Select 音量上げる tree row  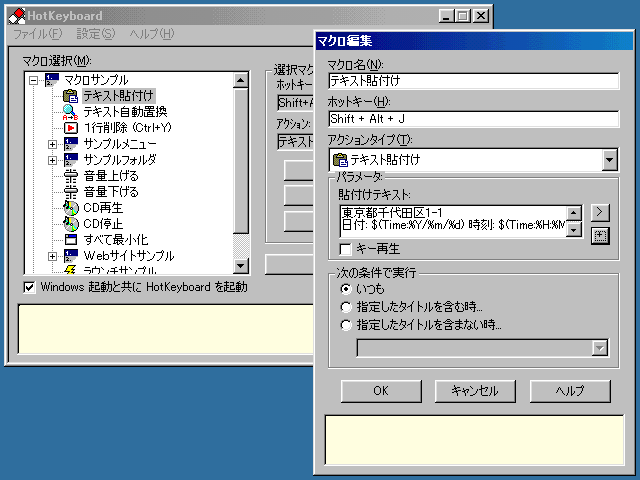pos(111,176)
